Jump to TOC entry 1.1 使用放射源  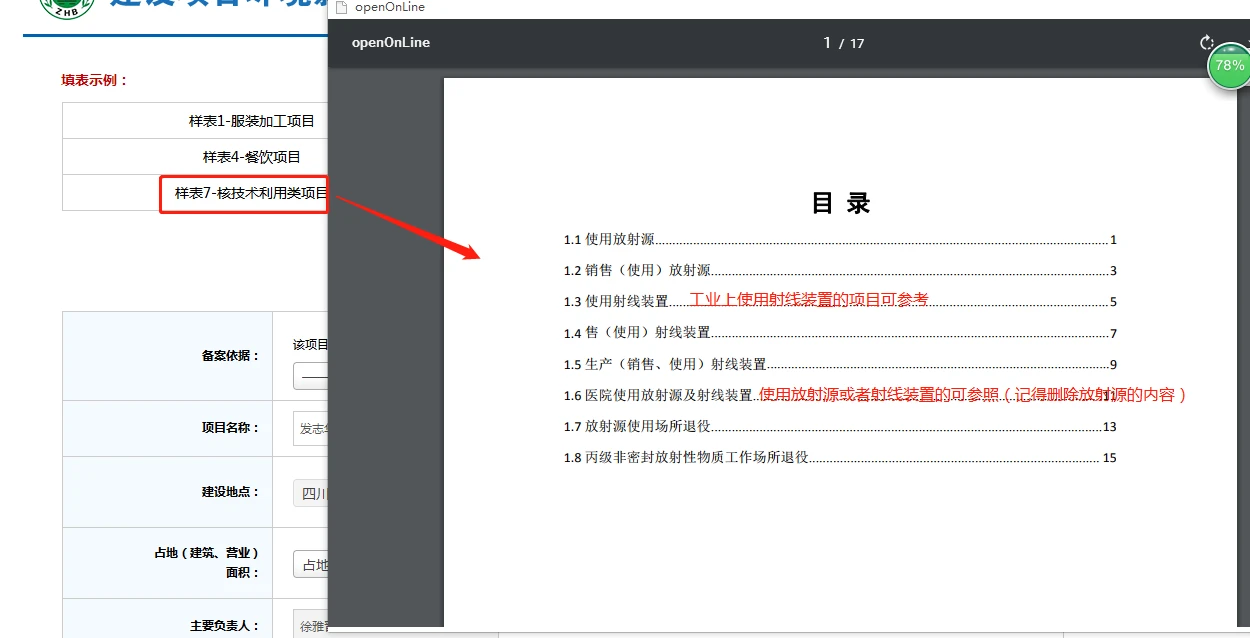(840, 240)
